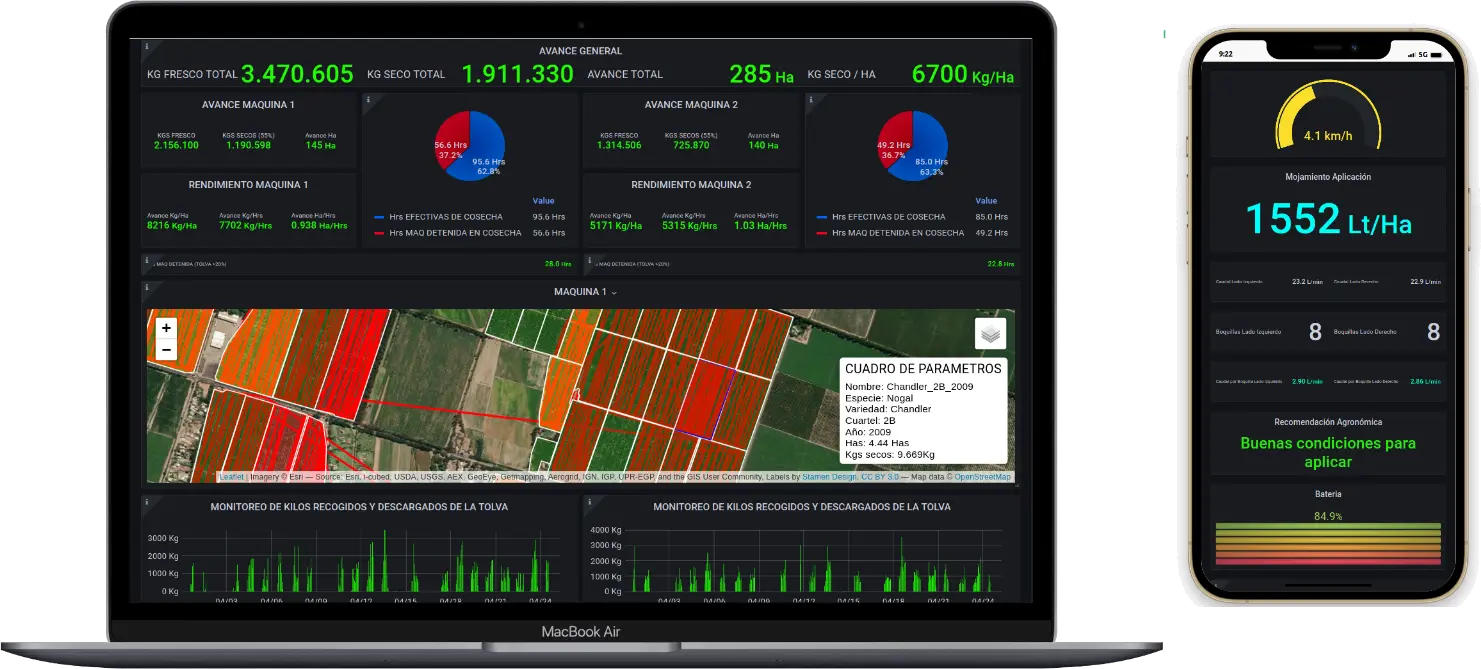Image resolution: width=1481 pixels, height=669 pixels.
Task: Tap 'Buenas condiciones para aplicar' recommendation
Action: click(1328, 452)
